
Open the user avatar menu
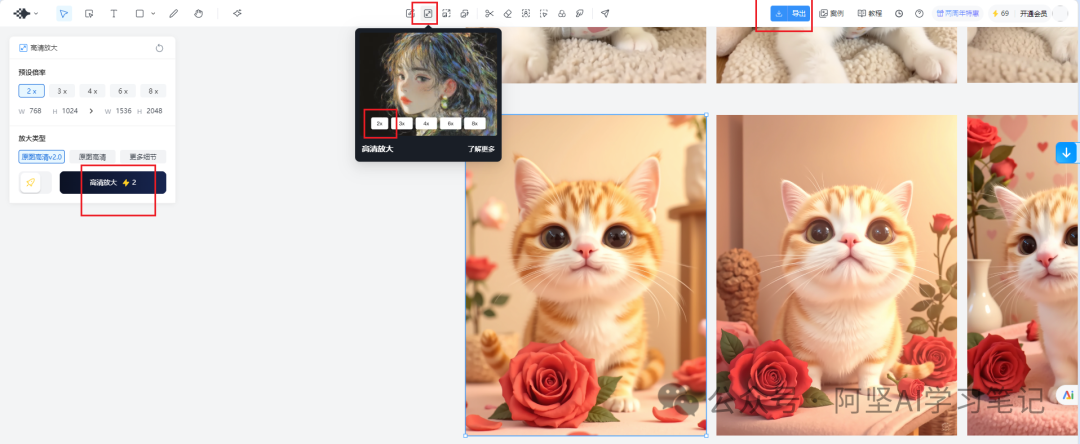tap(1060, 13)
